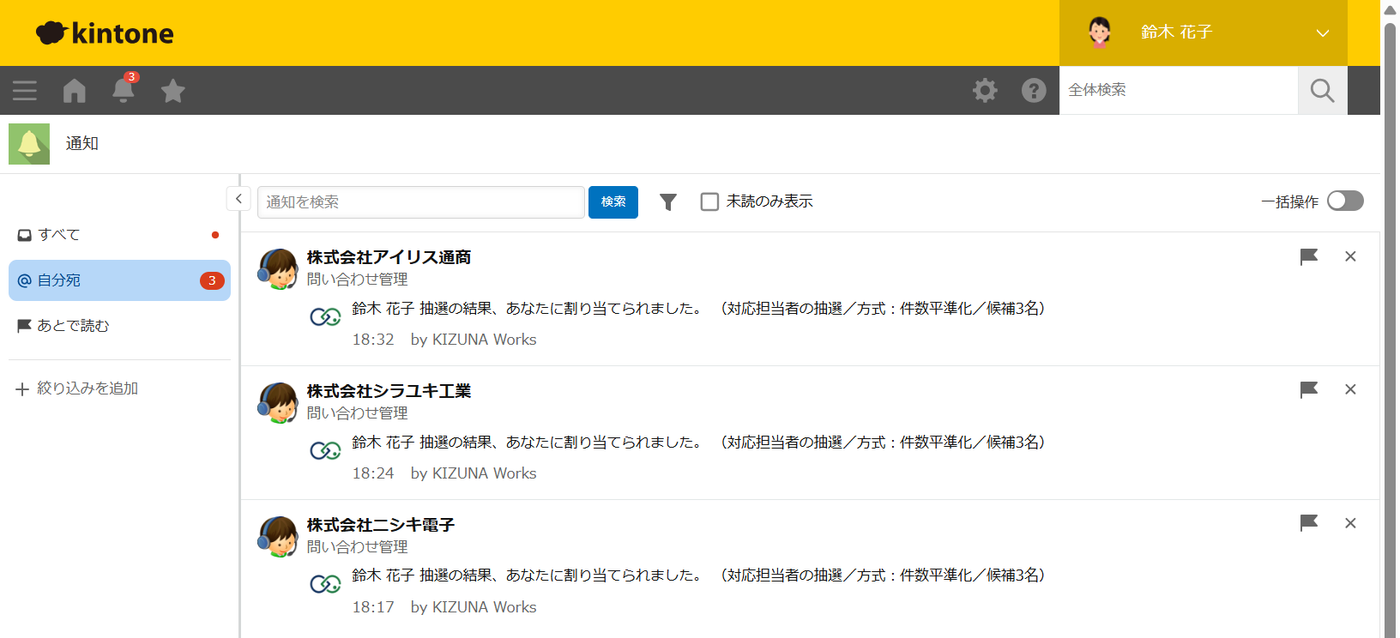Click KIZUNA Works icon in 18:32 notification
The height and width of the screenshot is (638, 1400).
(x=325, y=317)
